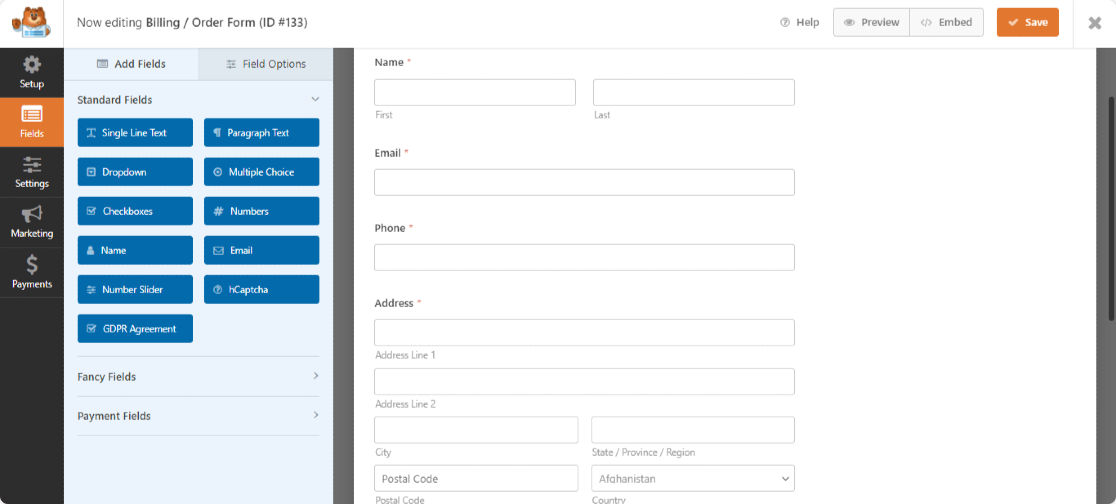The height and width of the screenshot is (504, 1116).
Task: Add an hCaptcha field
Action: coord(261,289)
